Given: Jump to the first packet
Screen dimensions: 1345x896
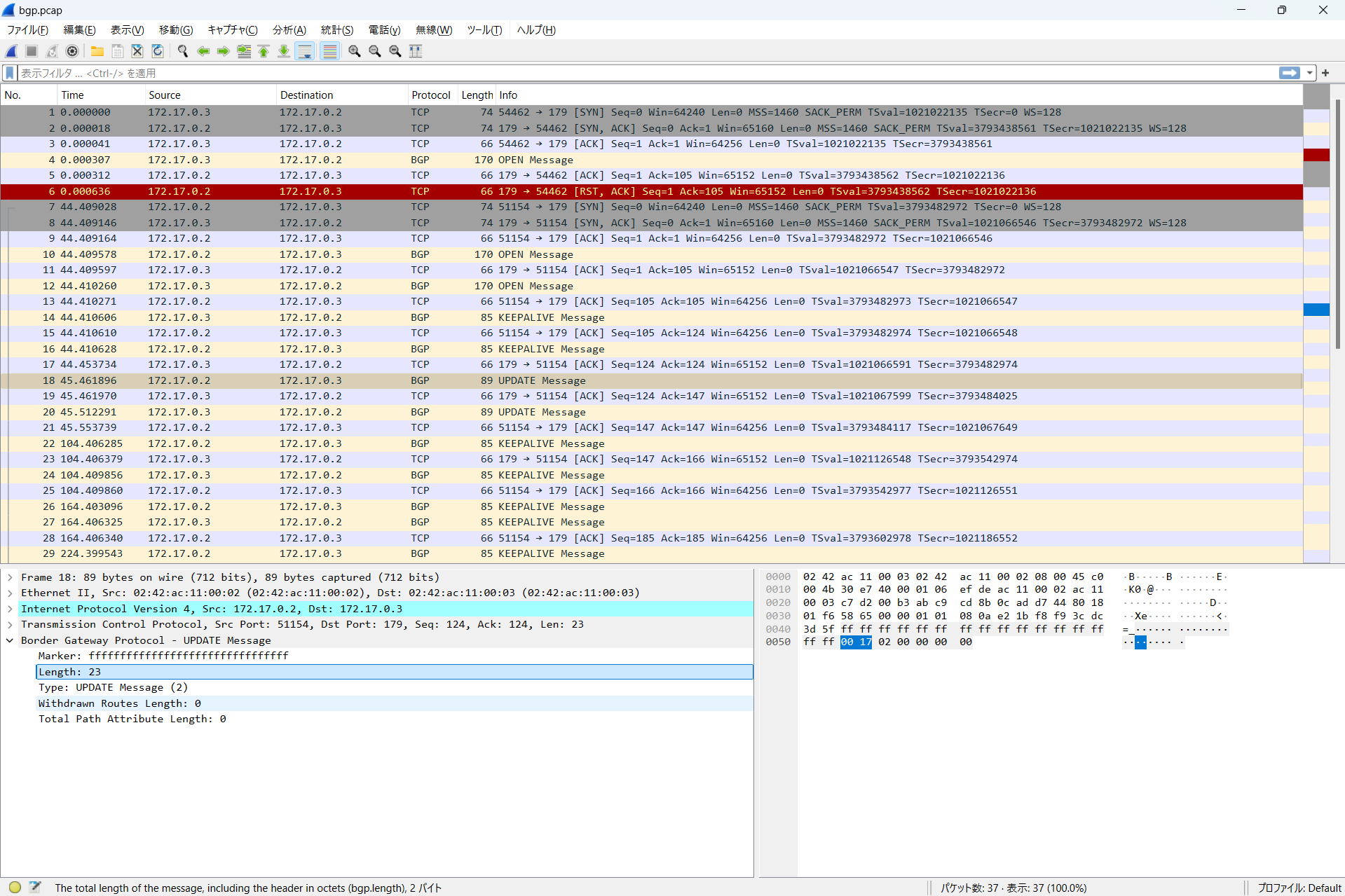Looking at the screenshot, I should coord(264,51).
